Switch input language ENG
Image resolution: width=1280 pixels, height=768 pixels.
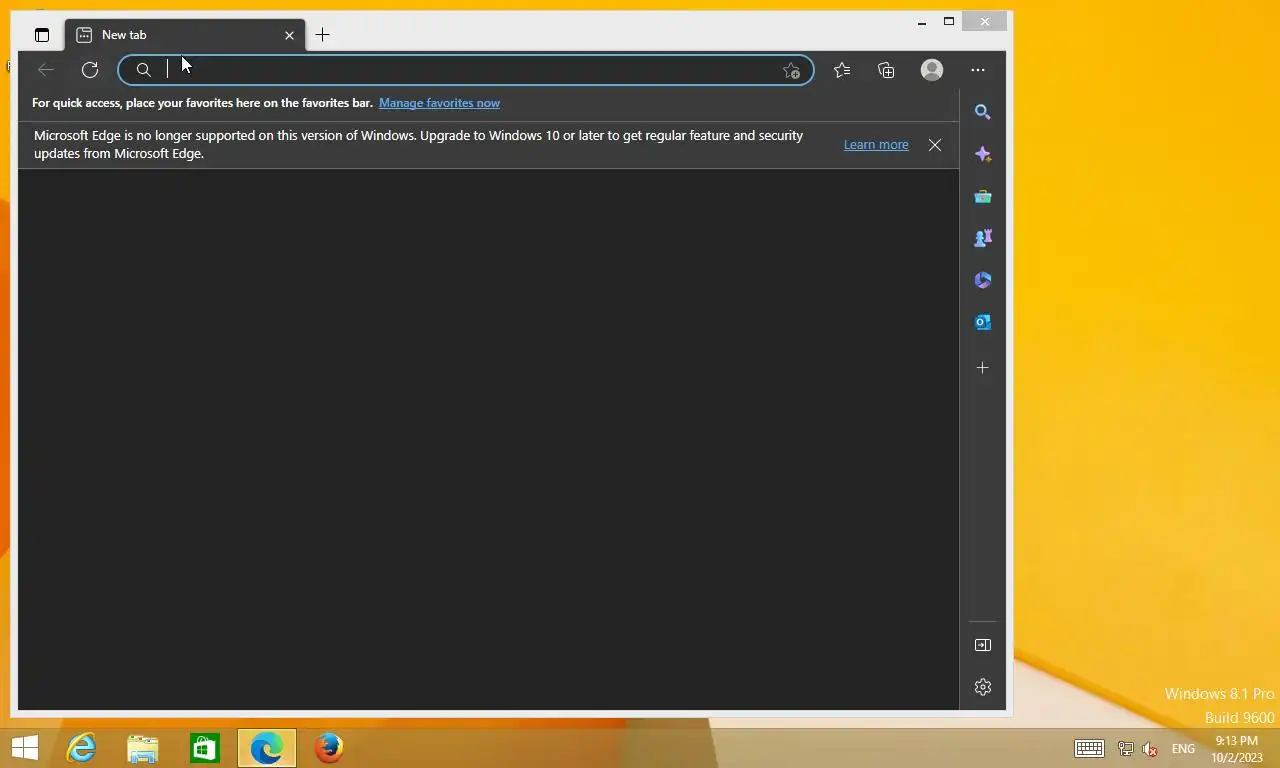[x=1183, y=749]
